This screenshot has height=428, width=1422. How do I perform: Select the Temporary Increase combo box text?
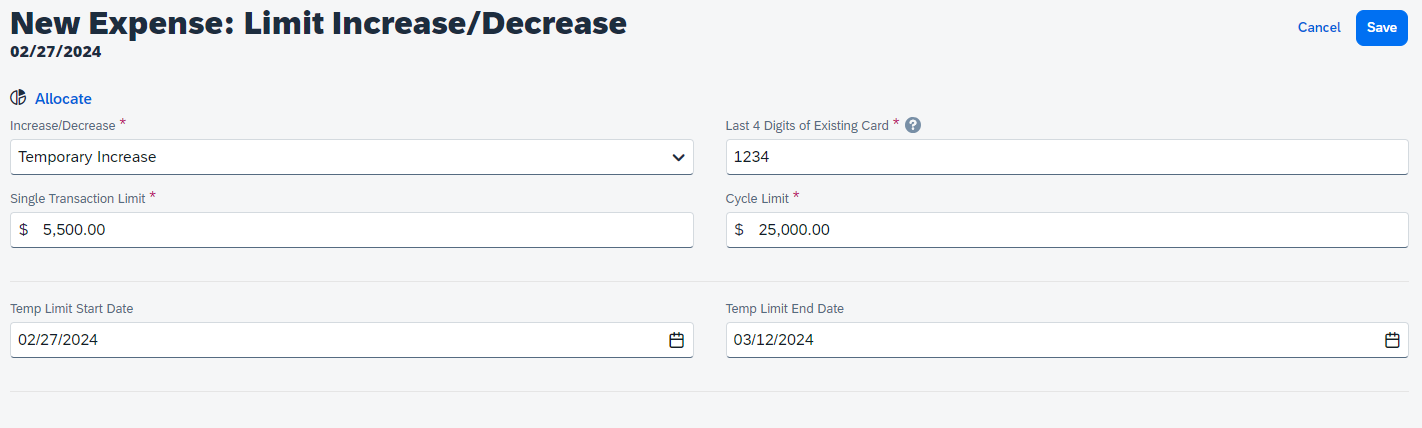pyautogui.click(x=87, y=157)
